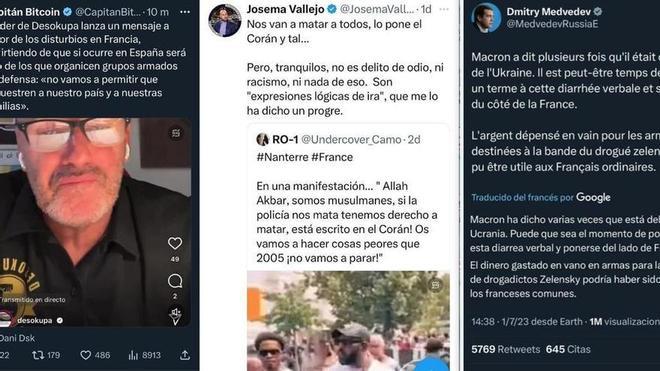
Task: Open comments on the desokupa video
Action: pos(175,281)
